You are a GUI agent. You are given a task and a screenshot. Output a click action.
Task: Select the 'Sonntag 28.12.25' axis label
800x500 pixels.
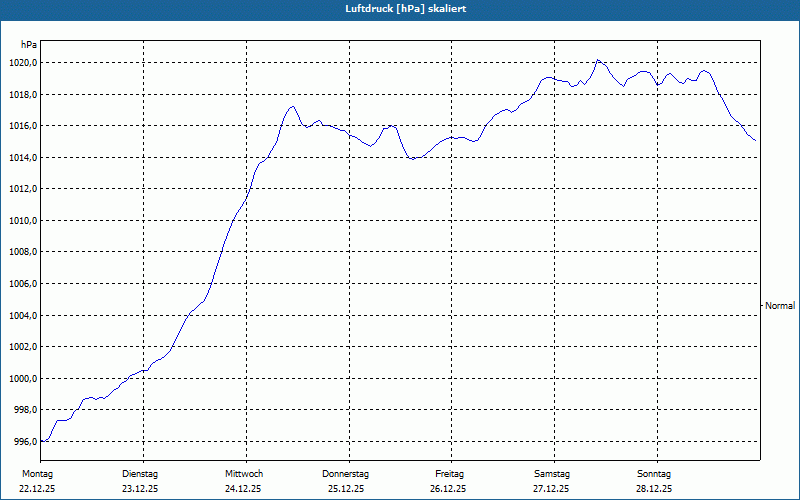point(654,481)
